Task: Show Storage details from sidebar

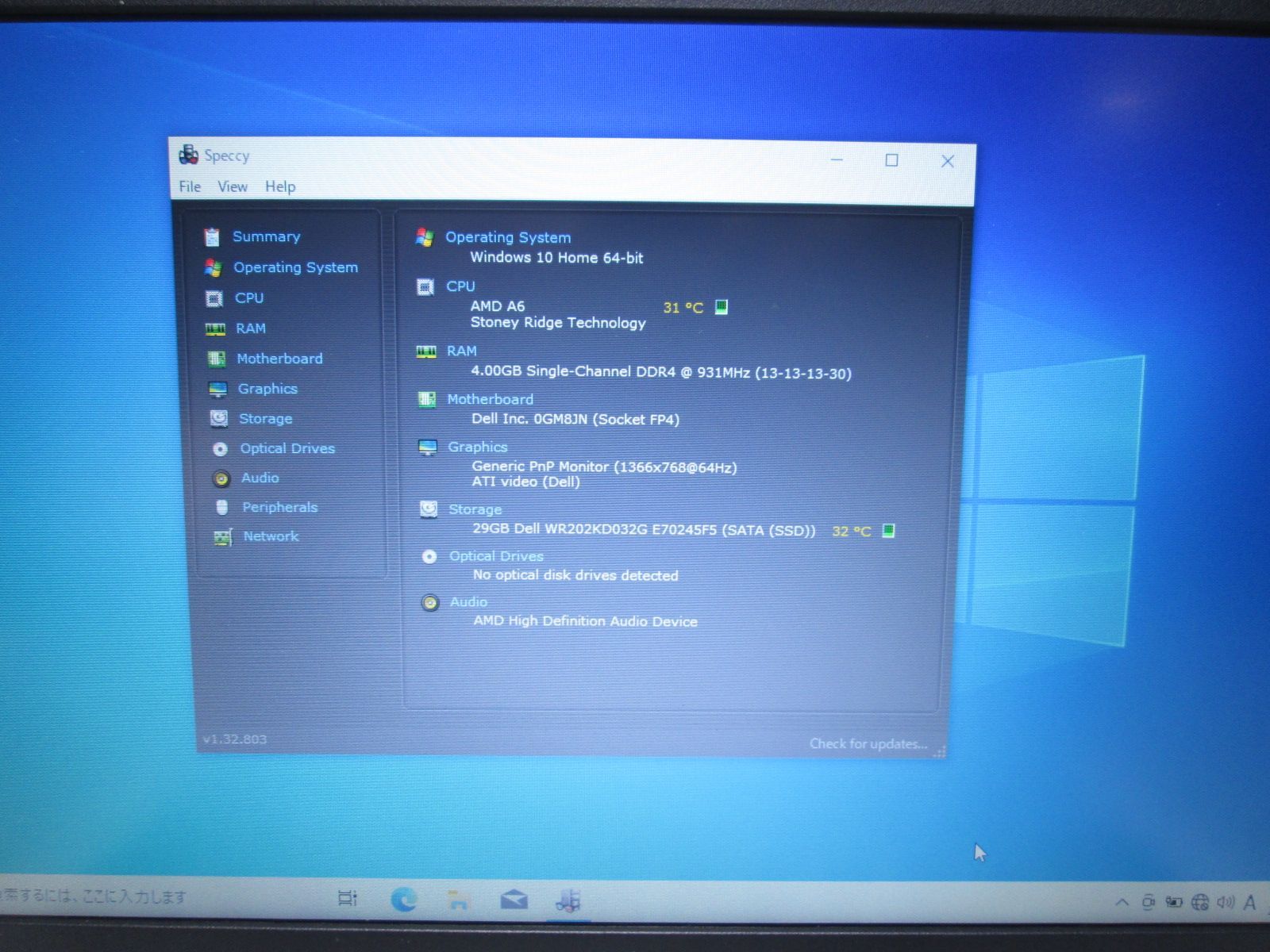Action: tap(266, 418)
